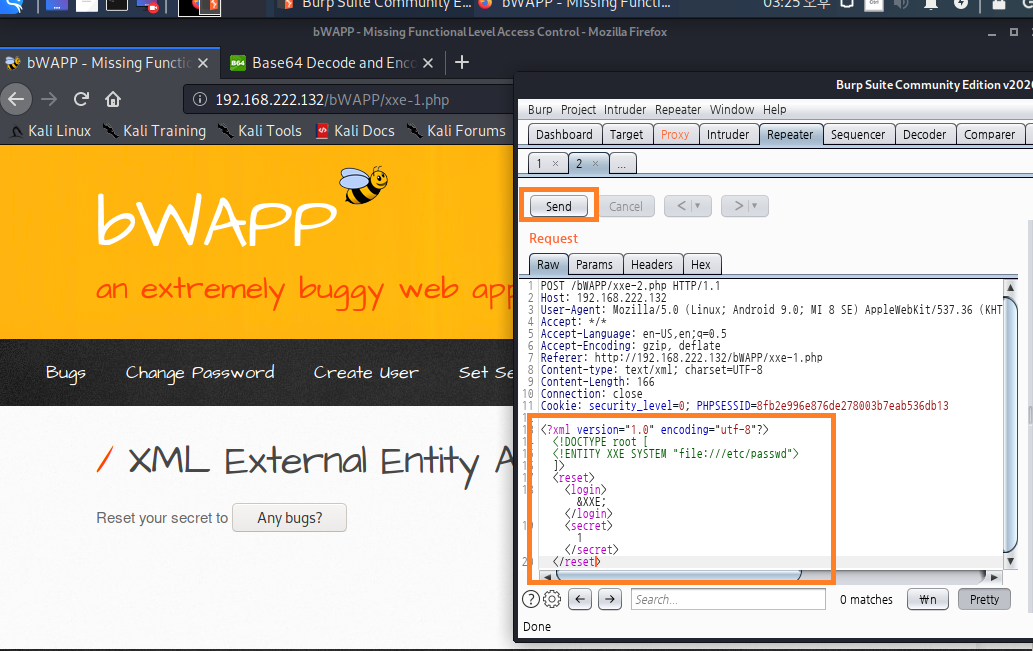Screen dimensions: 1033x651
Task: Select the Params request view tab
Action: (594, 264)
